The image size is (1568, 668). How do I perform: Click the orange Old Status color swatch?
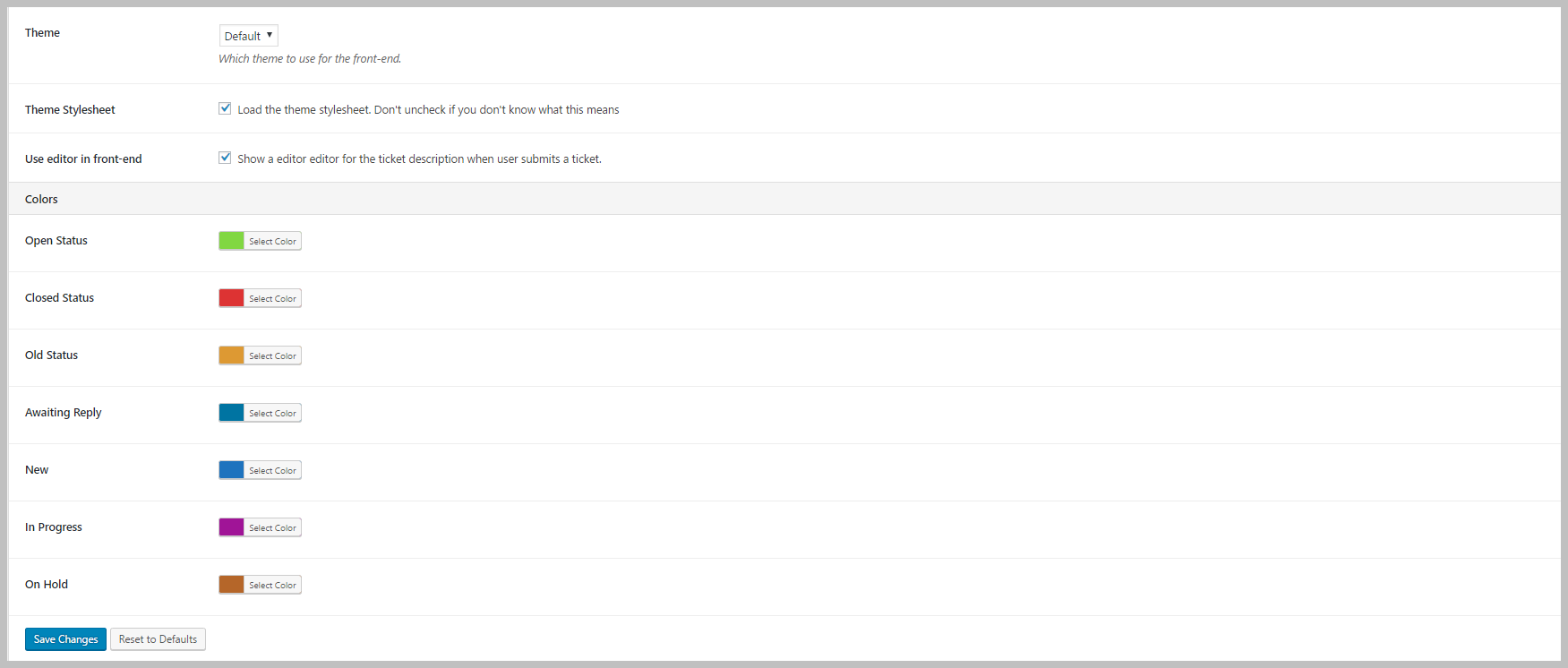(x=232, y=355)
